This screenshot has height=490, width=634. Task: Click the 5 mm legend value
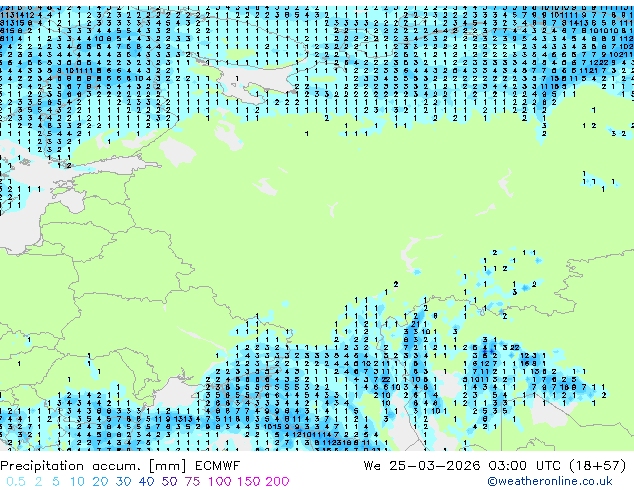click(56, 482)
